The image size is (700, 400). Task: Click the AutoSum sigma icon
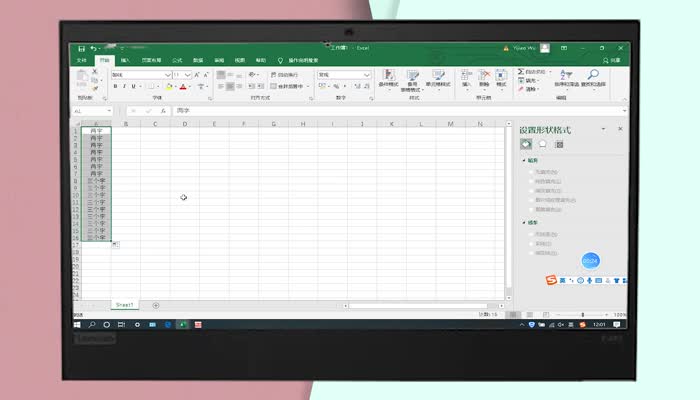tap(521, 71)
